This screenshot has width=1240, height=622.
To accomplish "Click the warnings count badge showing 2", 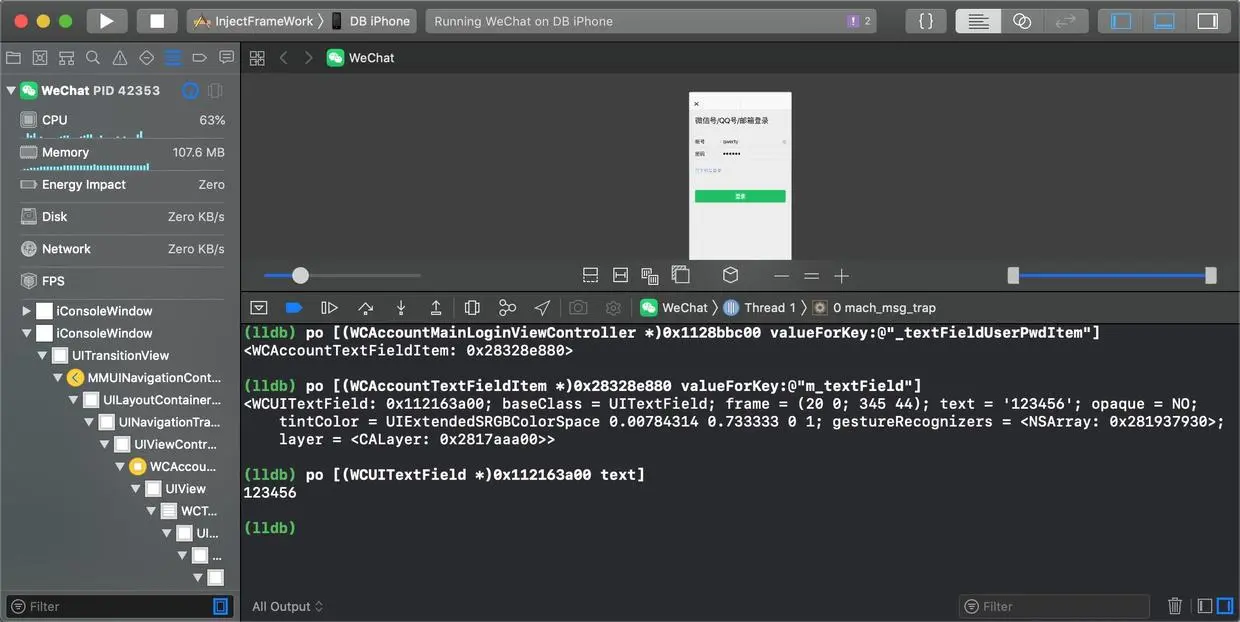I will click(859, 21).
